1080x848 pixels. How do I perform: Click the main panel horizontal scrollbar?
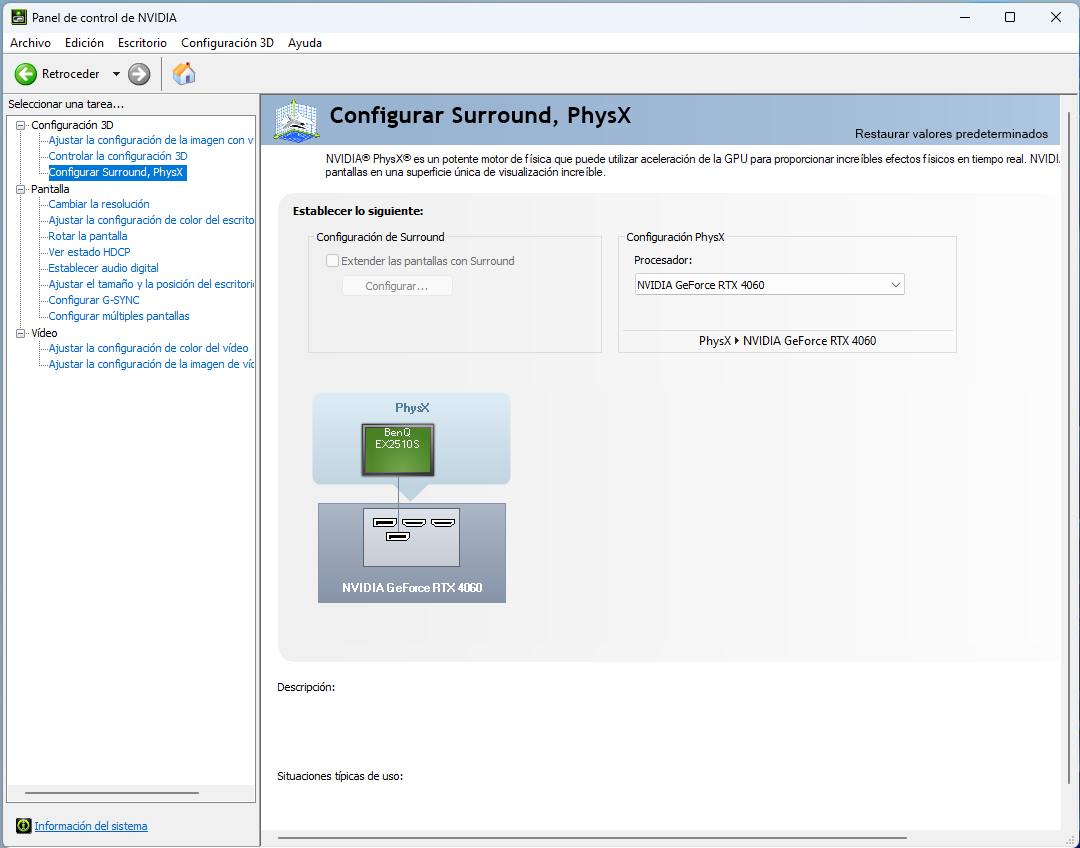[592, 838]
